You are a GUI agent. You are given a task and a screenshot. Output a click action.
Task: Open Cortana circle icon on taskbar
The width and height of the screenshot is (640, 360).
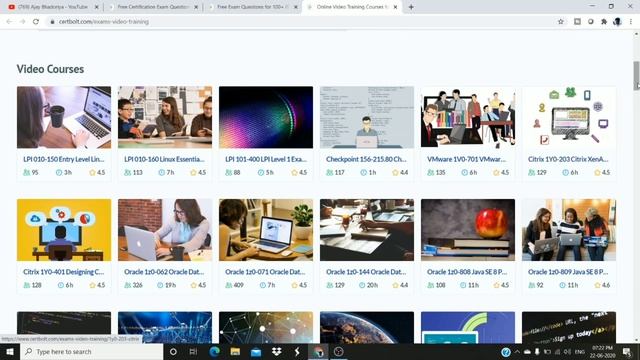click(x=173, y=351)
